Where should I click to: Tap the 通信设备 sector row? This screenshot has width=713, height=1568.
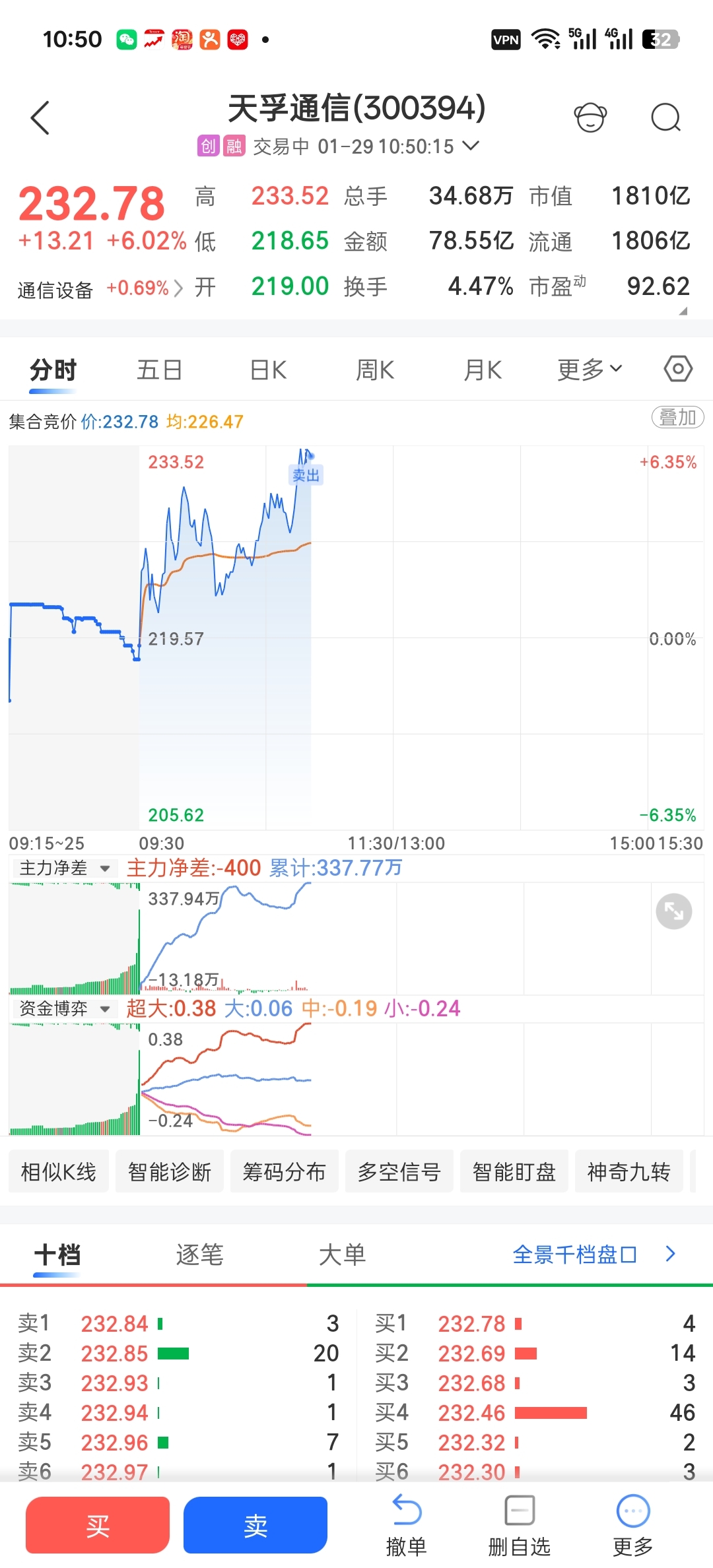pyautogui.click(x=99, y=289)
